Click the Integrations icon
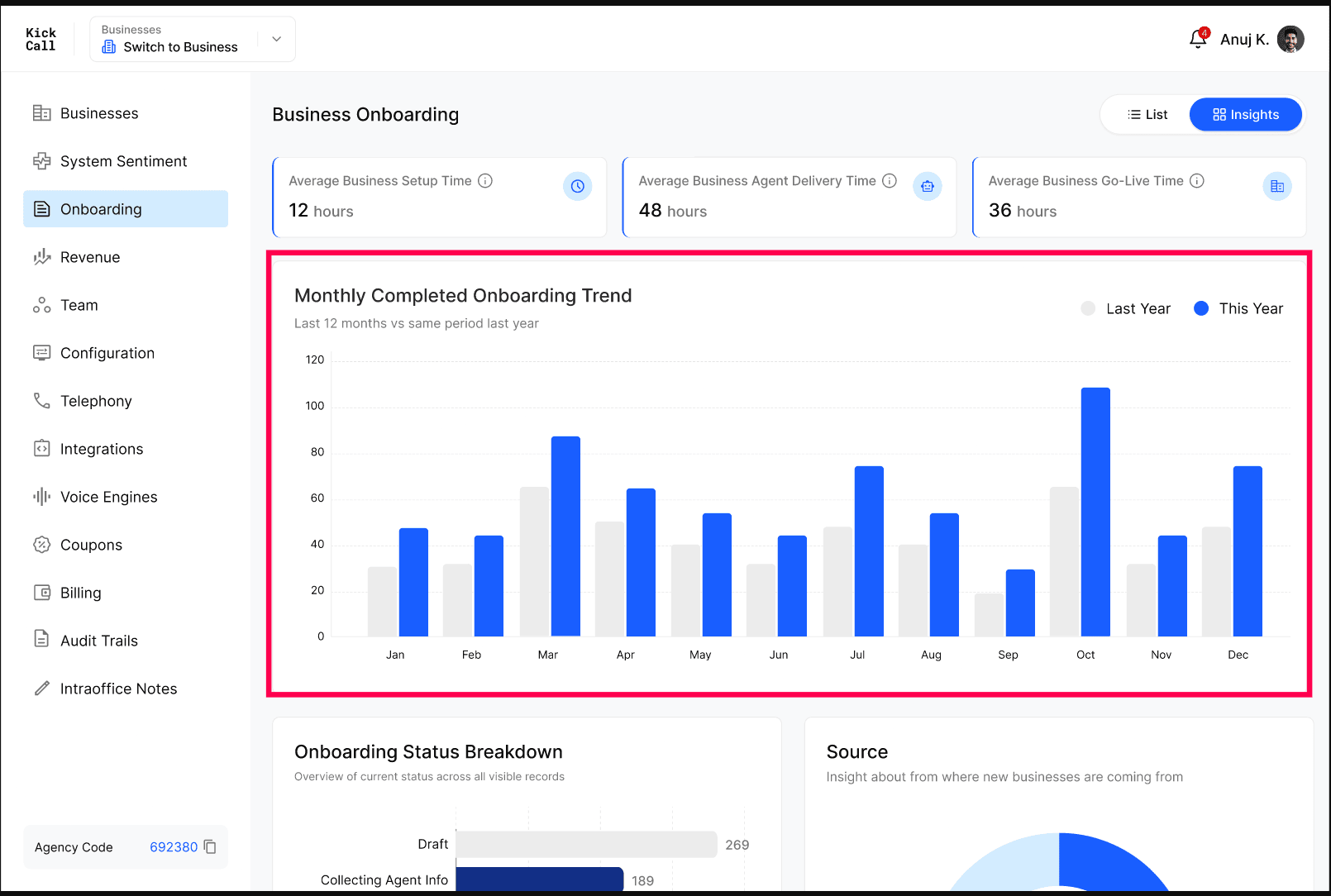 41,449
